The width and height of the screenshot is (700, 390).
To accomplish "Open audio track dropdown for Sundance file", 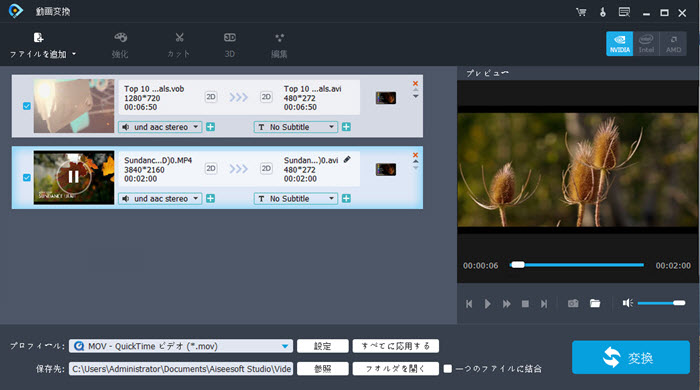I will pos(160,199).
